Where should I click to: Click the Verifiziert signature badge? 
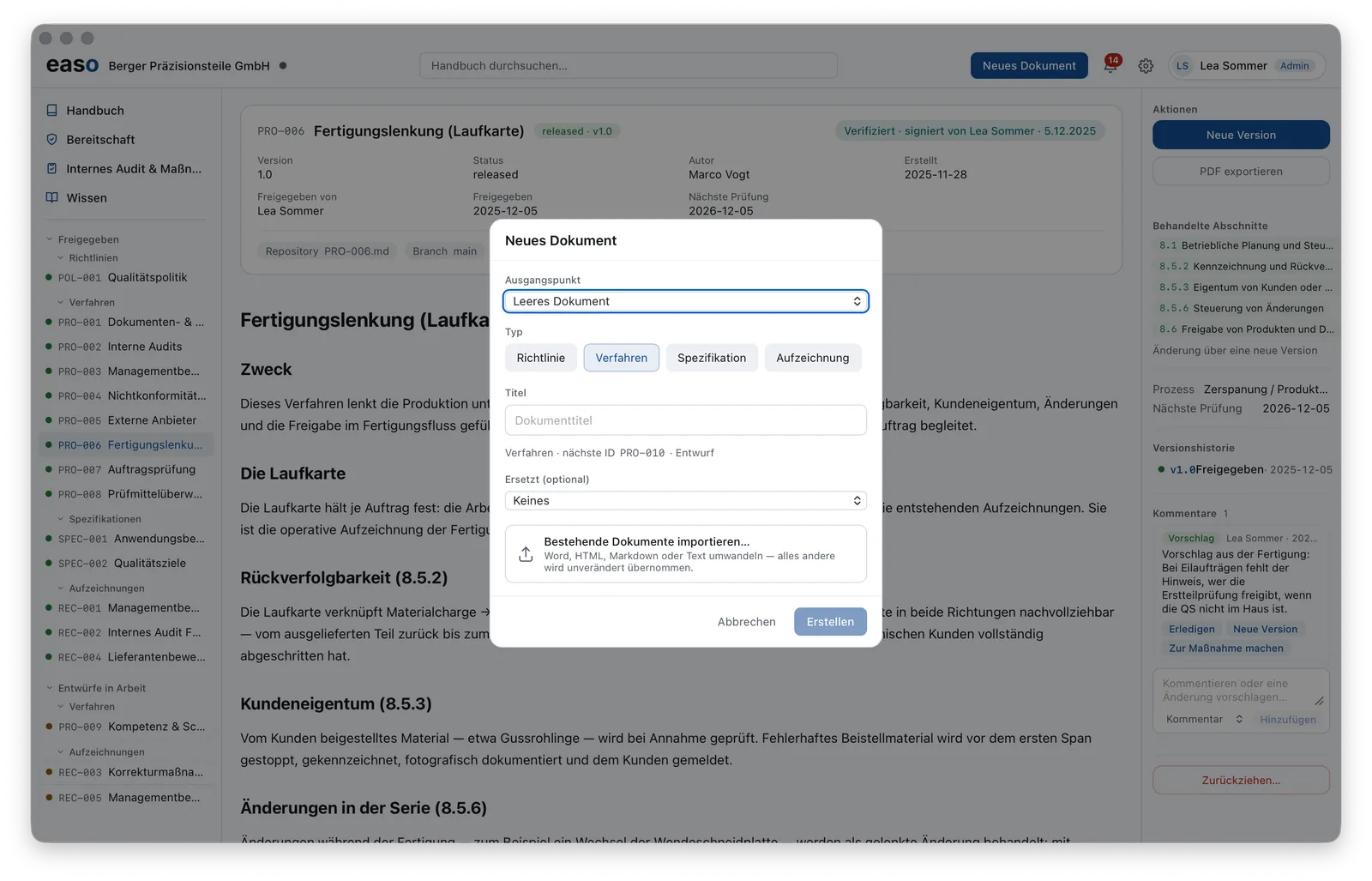click(969, 131)
